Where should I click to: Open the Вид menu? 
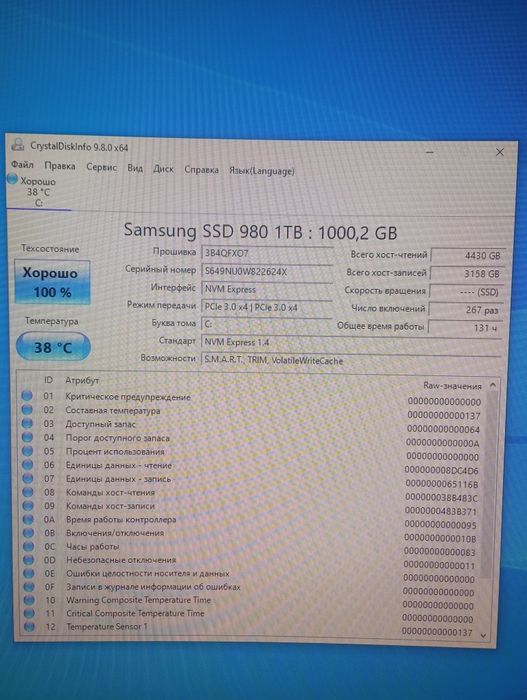point(135,168)
